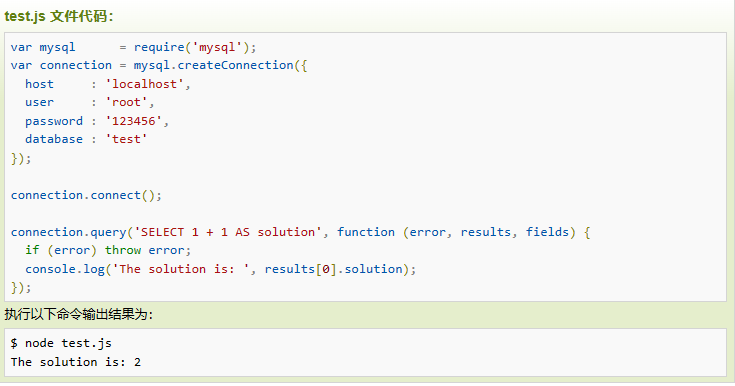
Task: Click the database value 'test'
Action: [126, 139]
